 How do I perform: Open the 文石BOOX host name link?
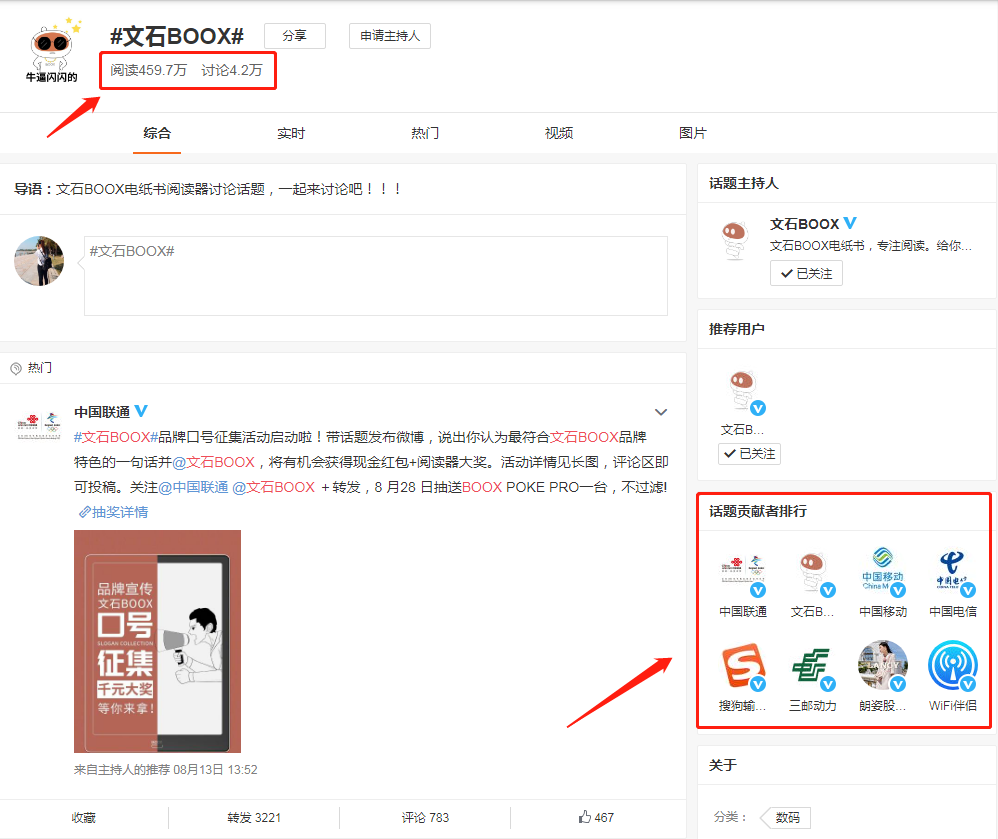coord(805,224)
